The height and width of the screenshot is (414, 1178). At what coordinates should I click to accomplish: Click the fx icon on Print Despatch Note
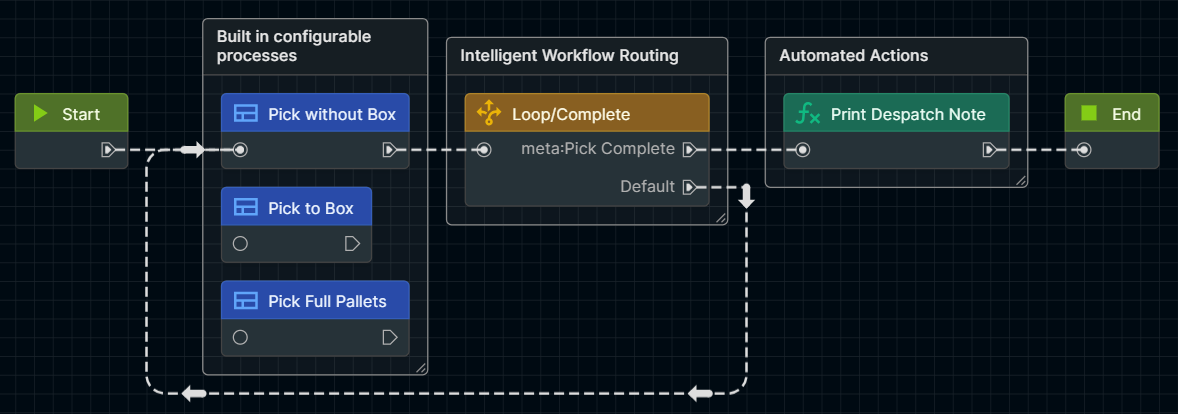(808, 114)
